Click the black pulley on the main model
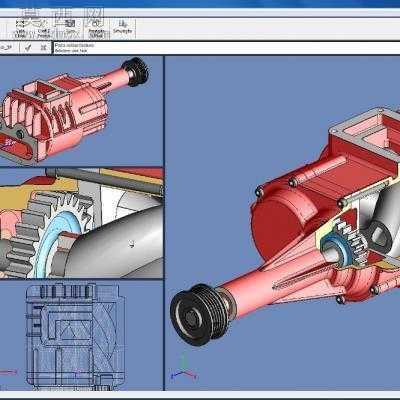Viewport: 400px width, 400px height. point(199,315)
